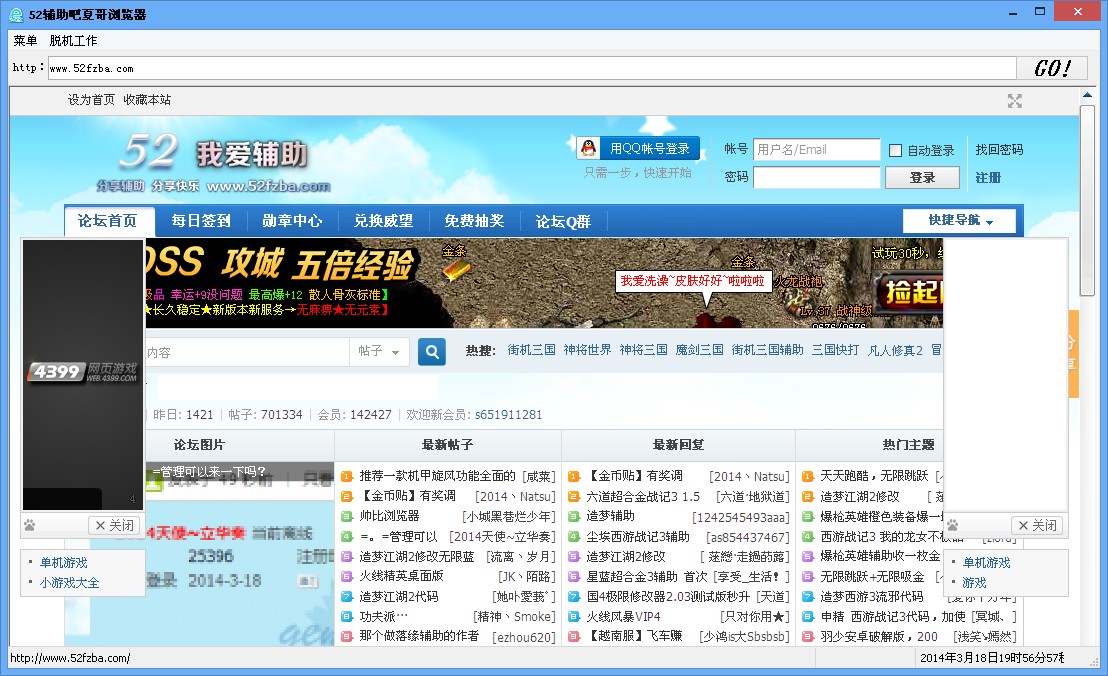Click rank 2 icon beside 六道超合金战记3 1.5
Viewport: 1108px width, 676px height.
574,497
